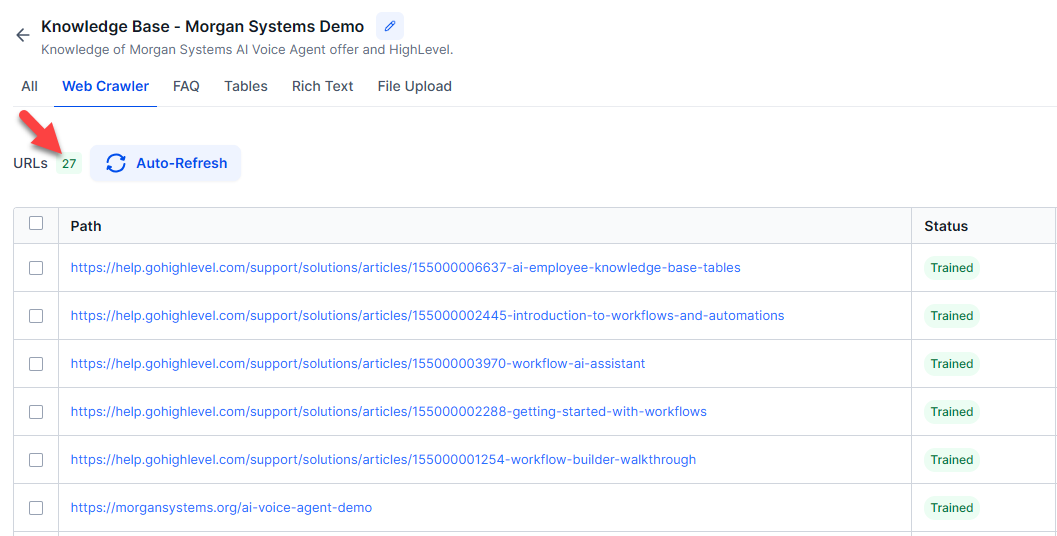Click the Knowledge Base - Morgan Systems Demo title
This screenshot has width=1057, height=536.
pos(202,26)
